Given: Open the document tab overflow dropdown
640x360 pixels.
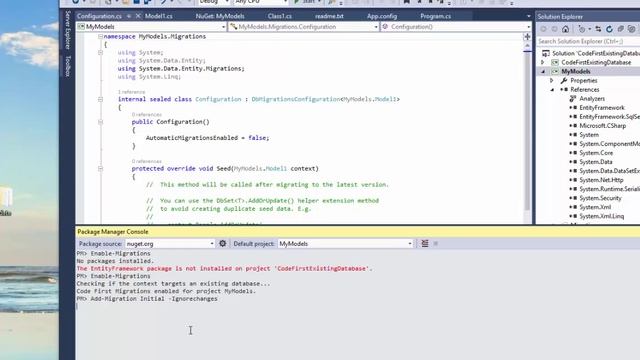Looking at the screenshot, I should pyautogui.click(x=529, y=16).
